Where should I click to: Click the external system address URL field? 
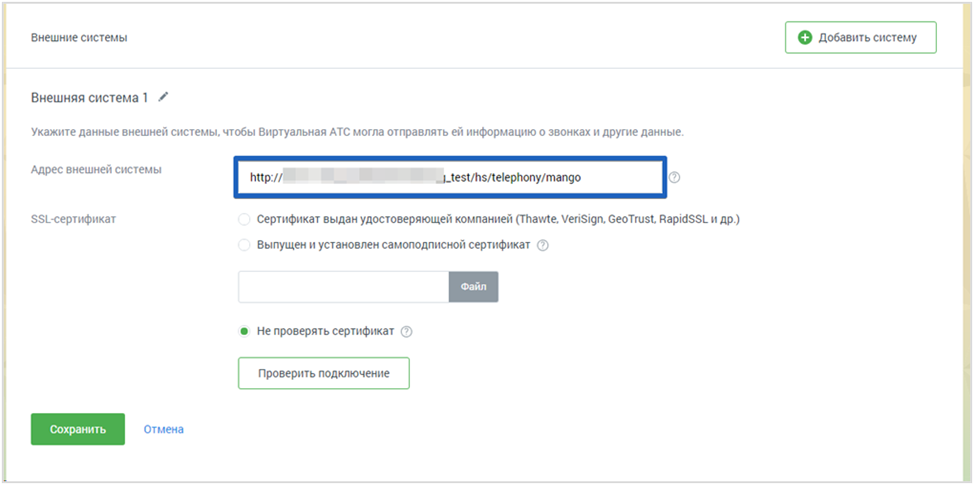click(448, 177)
